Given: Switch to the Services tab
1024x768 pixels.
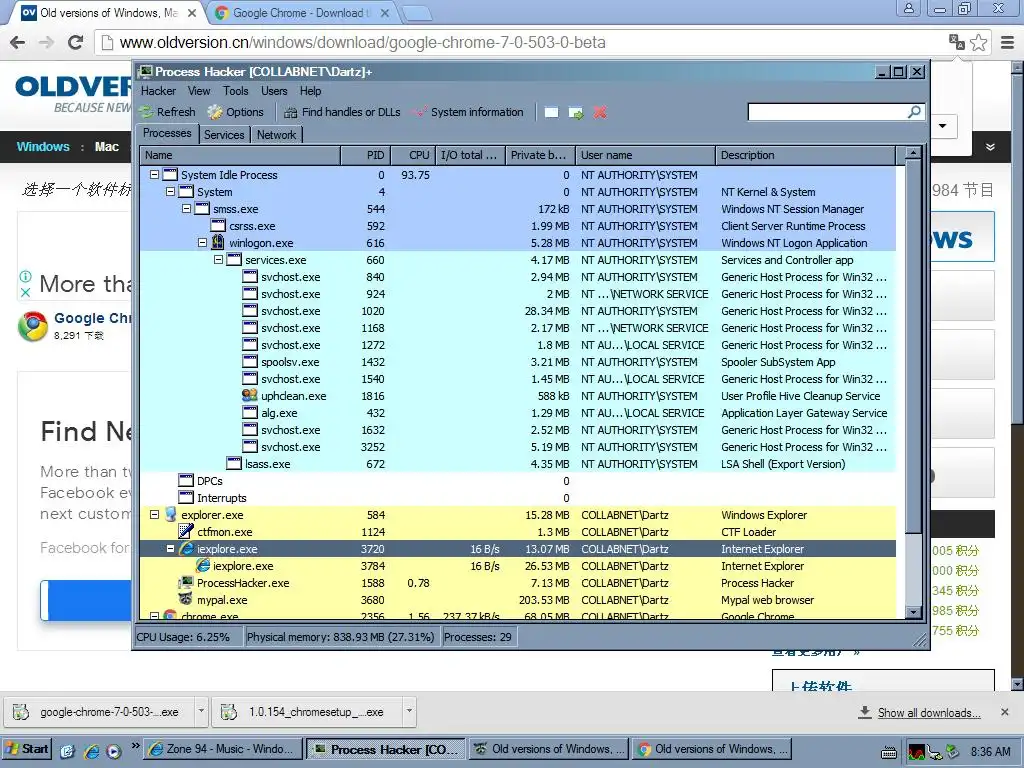Looking at the screenshot, I should (224, 135).
